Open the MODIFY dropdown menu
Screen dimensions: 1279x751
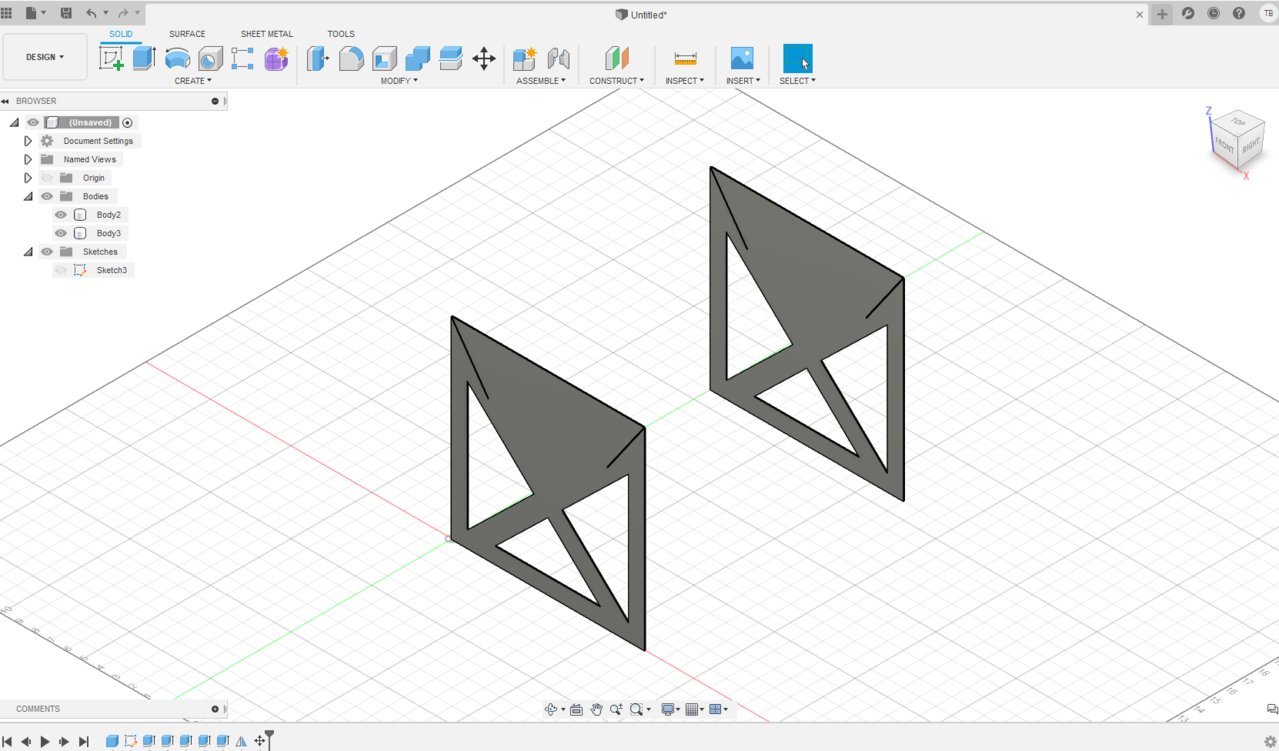pos(399,81)
